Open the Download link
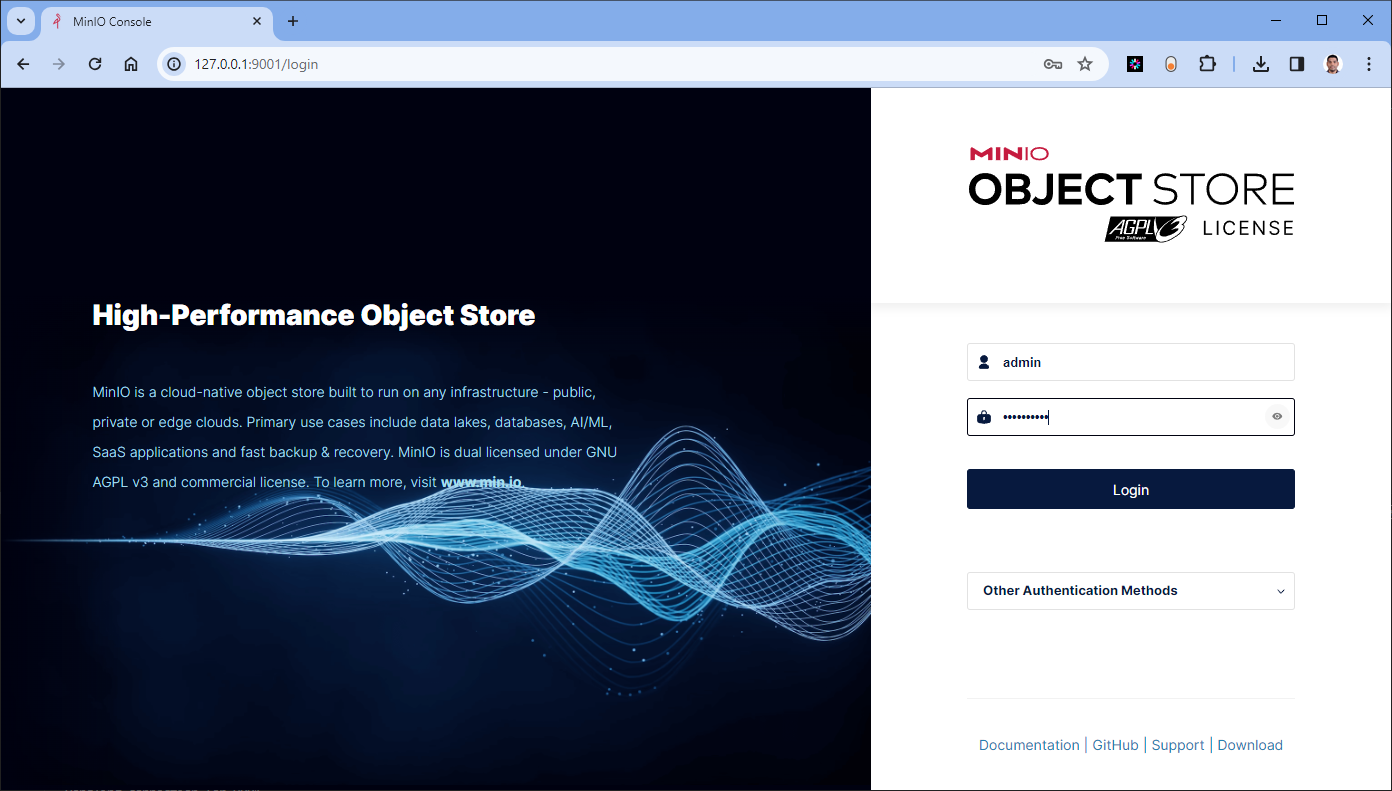Screen dimensions: 1392x791 tap(1250, 745)
